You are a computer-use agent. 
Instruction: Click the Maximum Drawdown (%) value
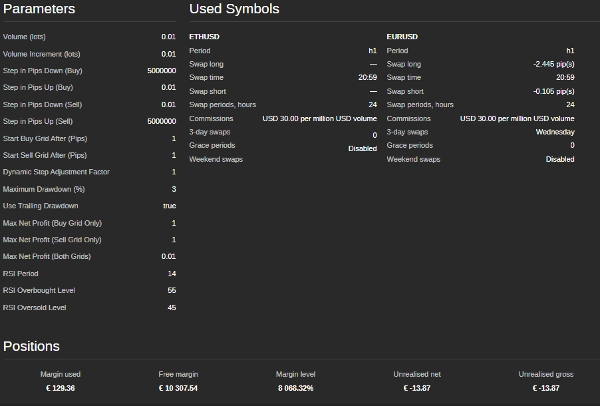[x=173, y=189]
